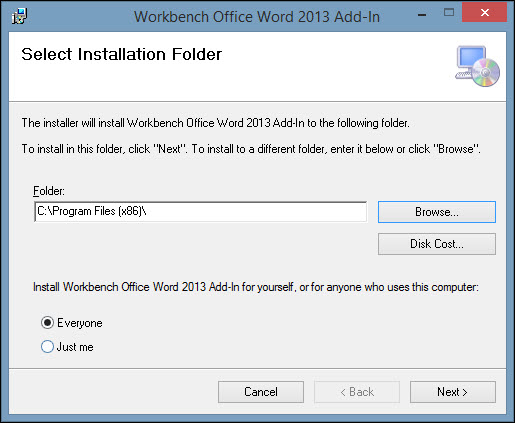Click the Select Installation Folder heading
The image size is (515, 423).
[122, 54]
